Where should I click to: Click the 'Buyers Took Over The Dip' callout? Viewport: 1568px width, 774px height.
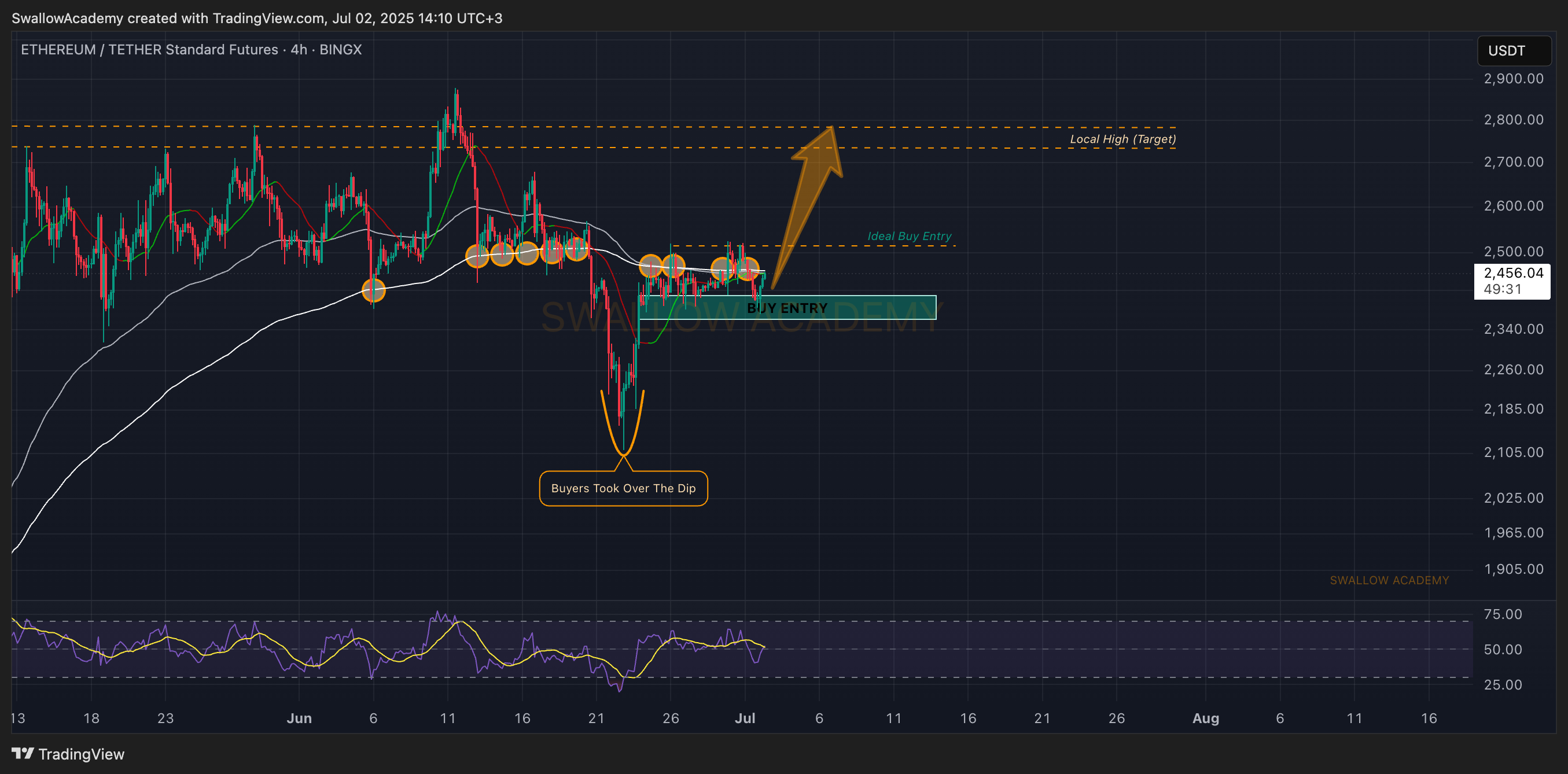pos(623,488)
